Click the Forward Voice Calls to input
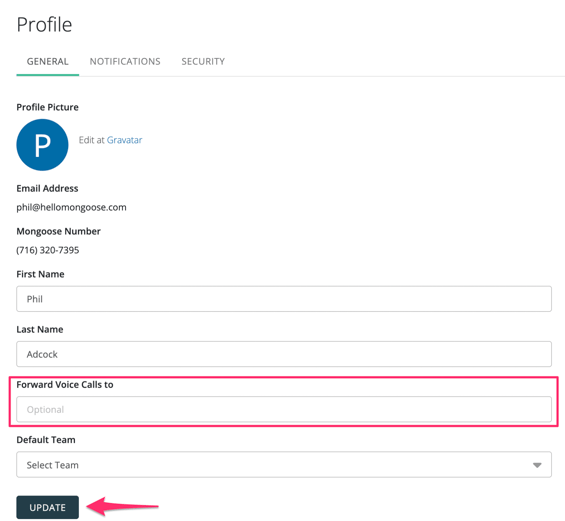 [x=284, y=409]
